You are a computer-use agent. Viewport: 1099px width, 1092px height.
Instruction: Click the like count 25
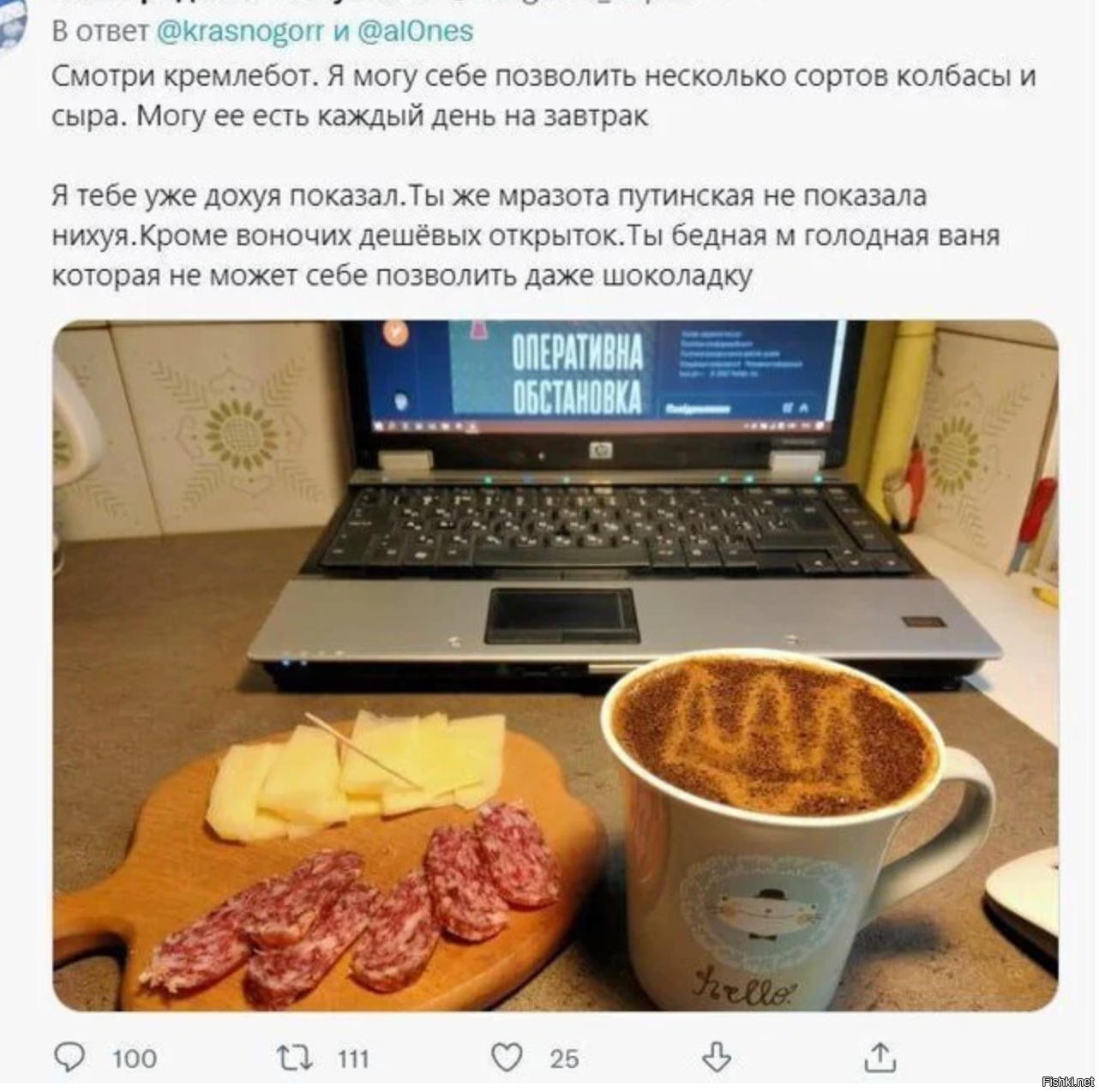564,1059
